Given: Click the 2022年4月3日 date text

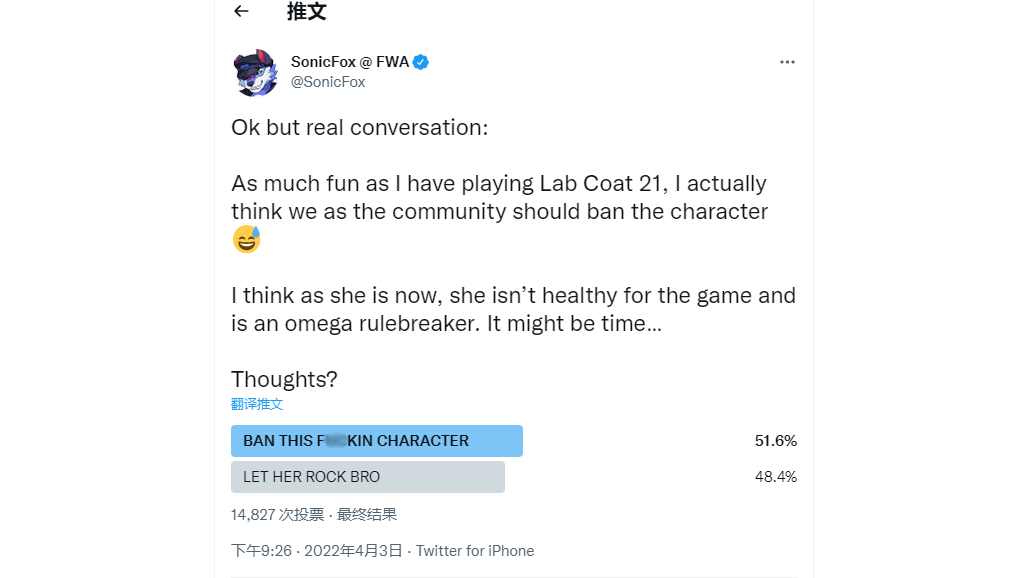Looking at the screenshot, I should point(353,551).
